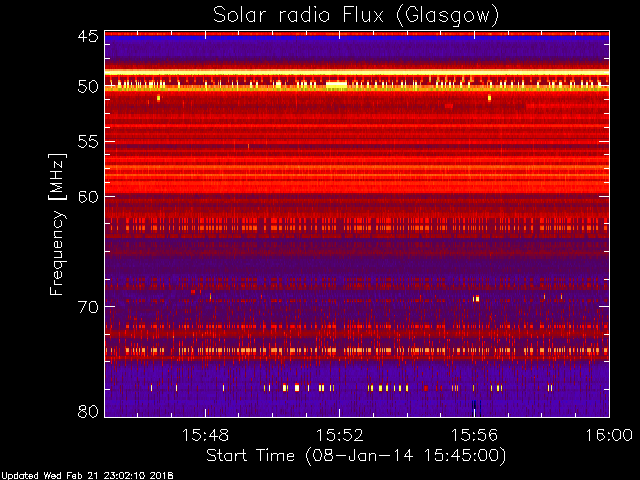Click the dark blue dropout mark near 80 MHz

(x=476, y=408)
